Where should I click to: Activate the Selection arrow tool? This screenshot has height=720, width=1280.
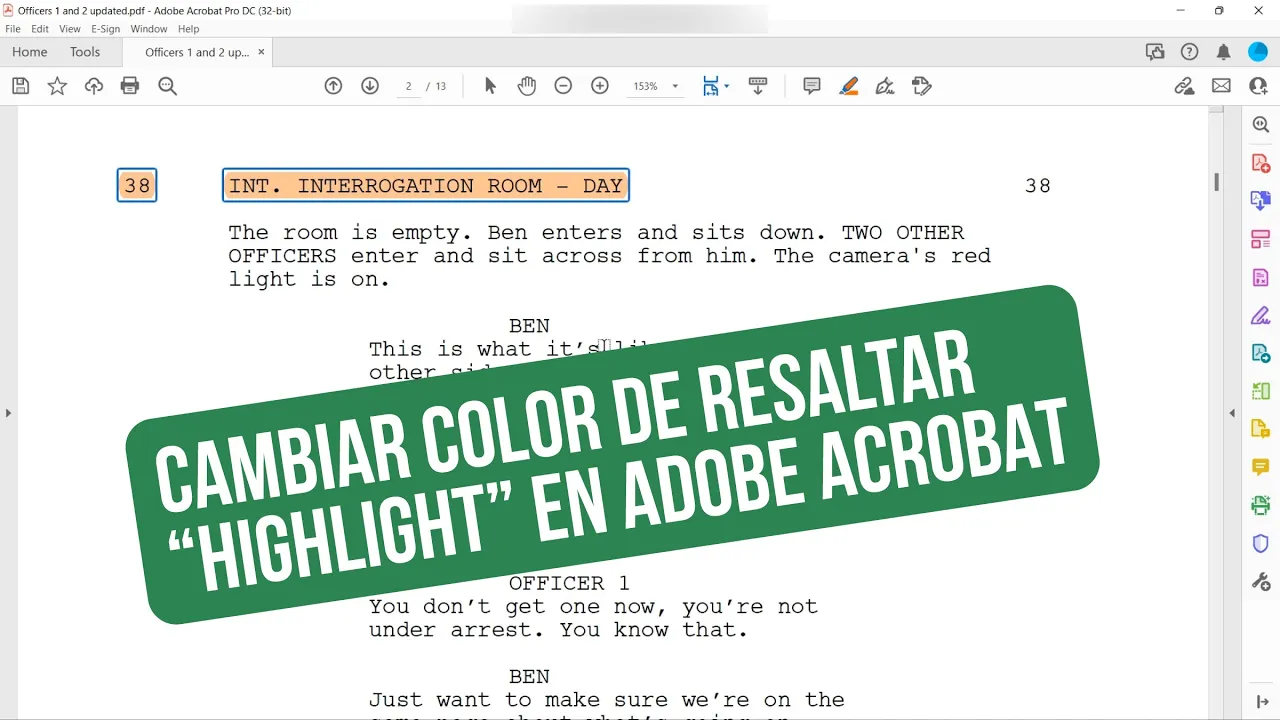pyautogui.click(x=490, y=86)
